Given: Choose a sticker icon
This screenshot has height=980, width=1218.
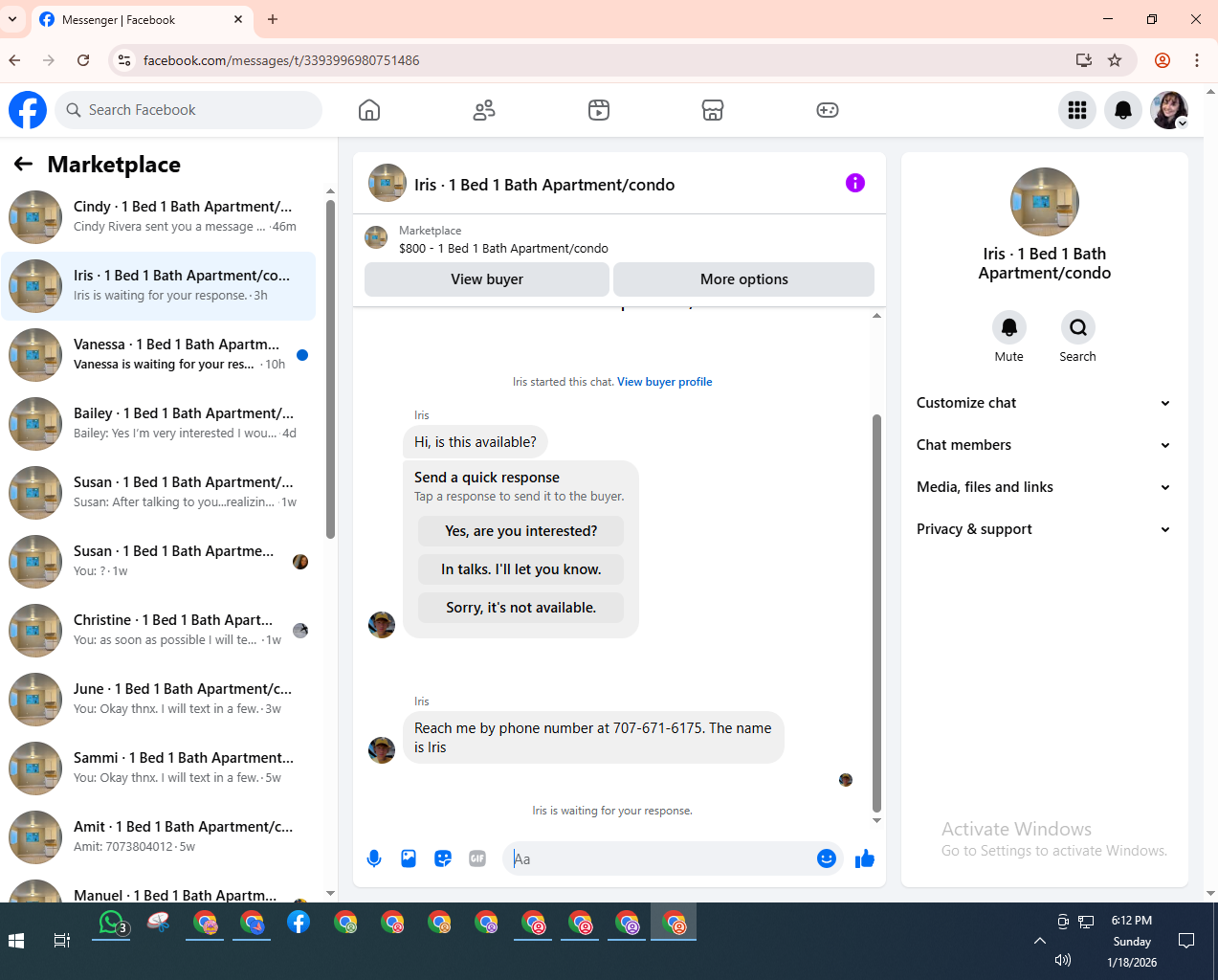Looking at the screenshot, I should click(x=443, y=858).
